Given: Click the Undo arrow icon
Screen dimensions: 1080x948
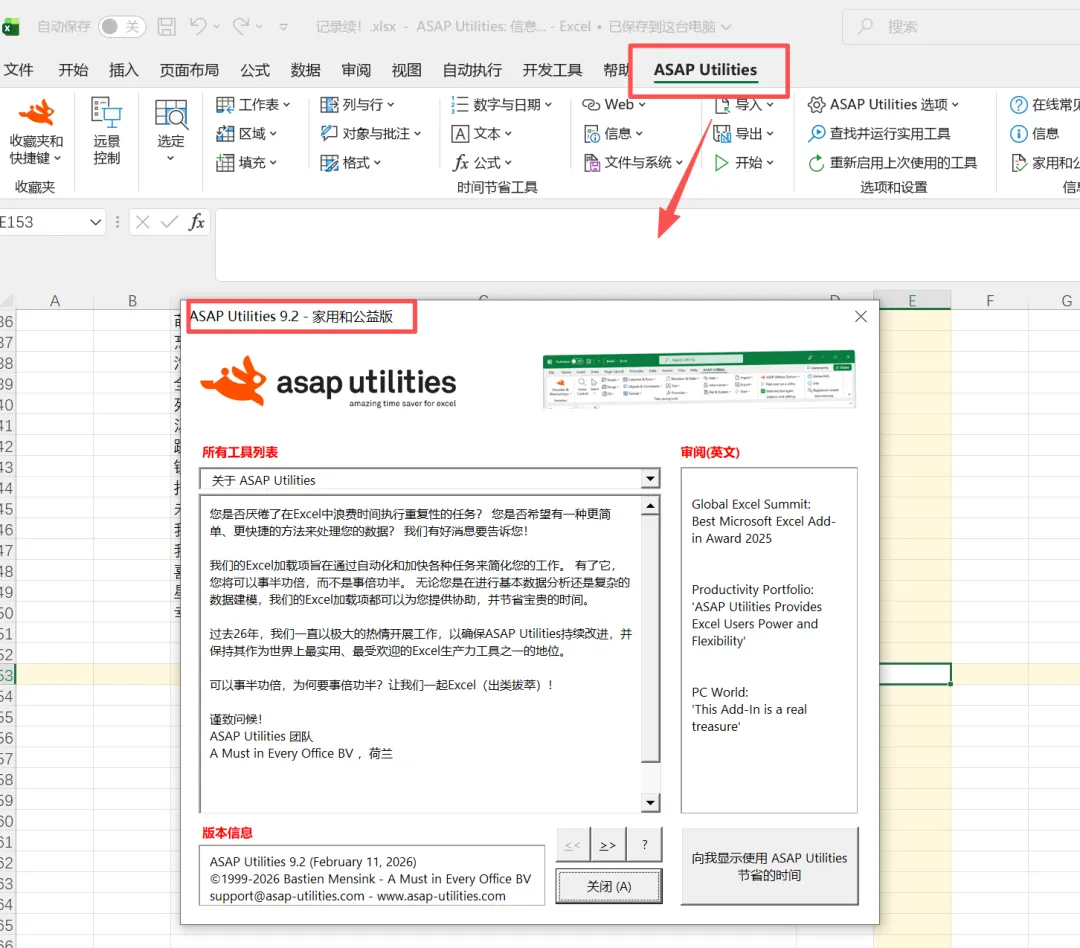Looking at the screenshot, I should [198, 26].
